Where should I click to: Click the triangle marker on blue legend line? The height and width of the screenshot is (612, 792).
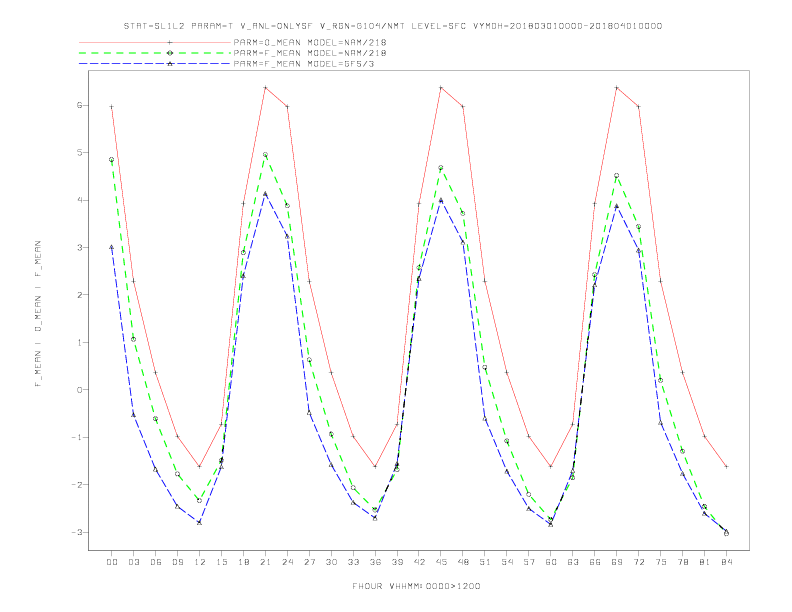pos(170,64)
